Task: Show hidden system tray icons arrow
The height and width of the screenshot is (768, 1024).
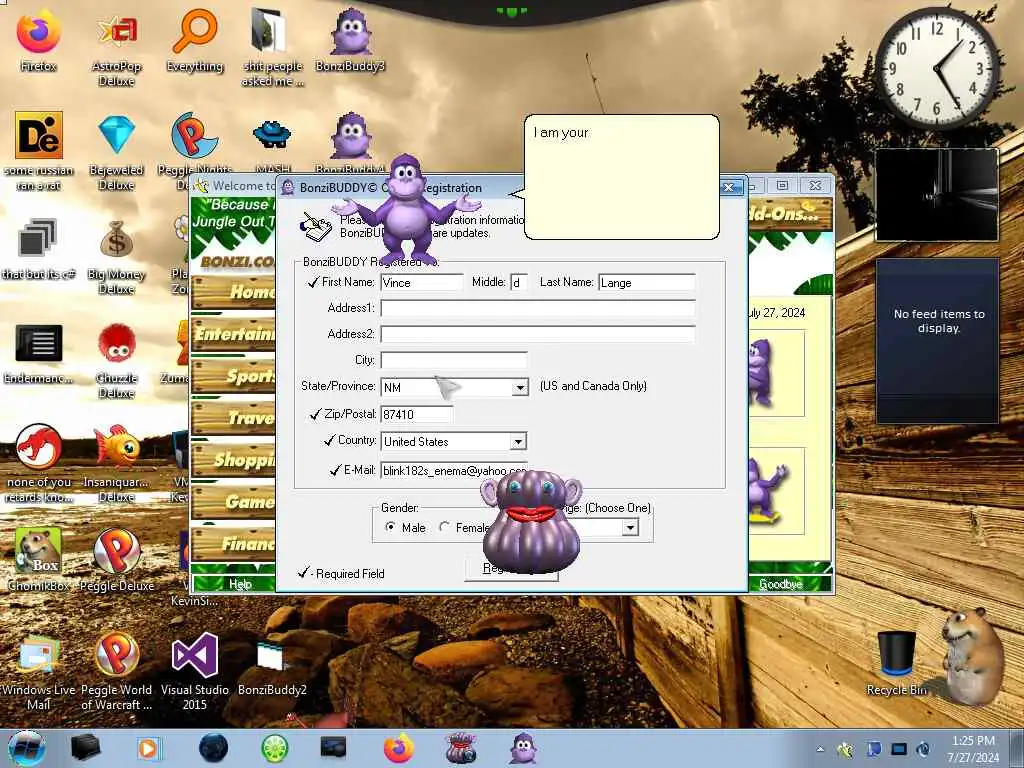Action: click(820, 749)
